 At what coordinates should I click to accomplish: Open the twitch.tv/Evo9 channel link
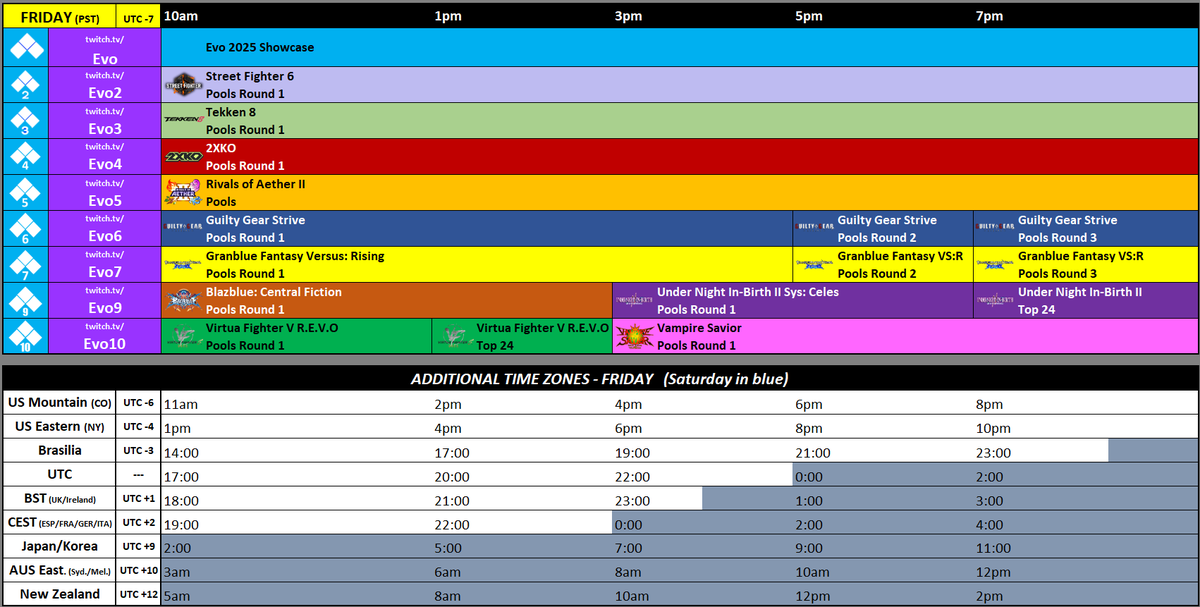coord(104,301)
